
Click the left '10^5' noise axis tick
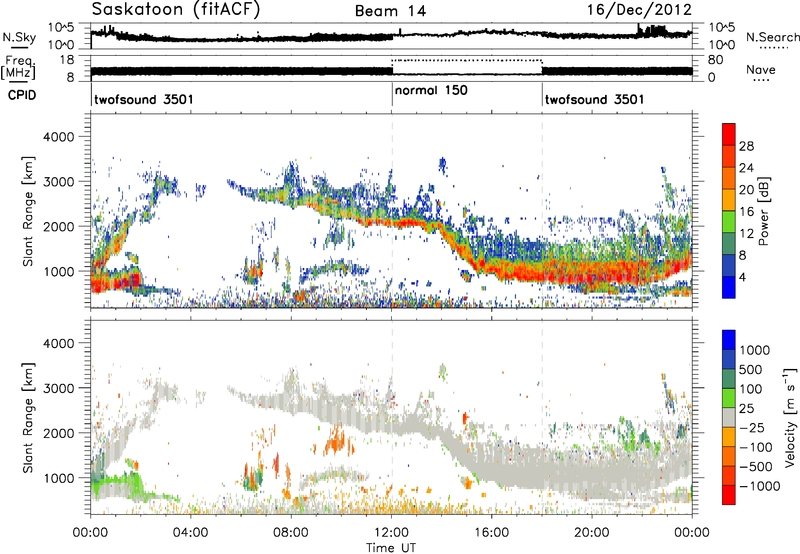click(62, 28)
